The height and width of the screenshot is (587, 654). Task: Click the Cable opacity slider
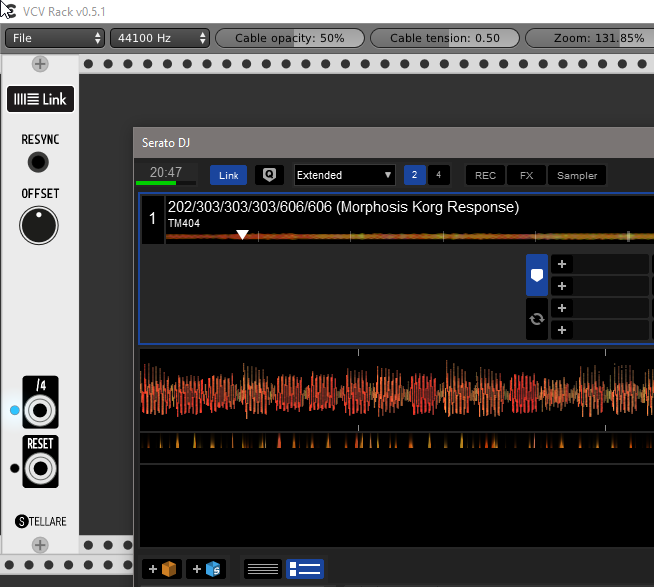(x=290, y=38)
